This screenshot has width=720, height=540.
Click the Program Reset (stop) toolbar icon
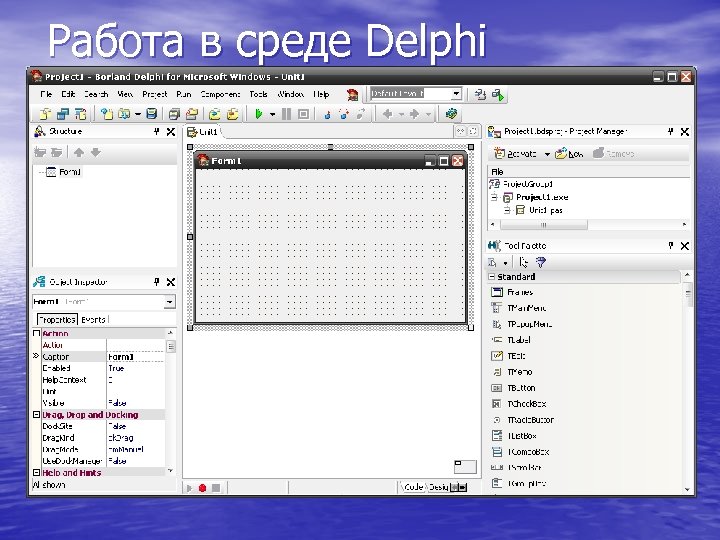(303, 113)
